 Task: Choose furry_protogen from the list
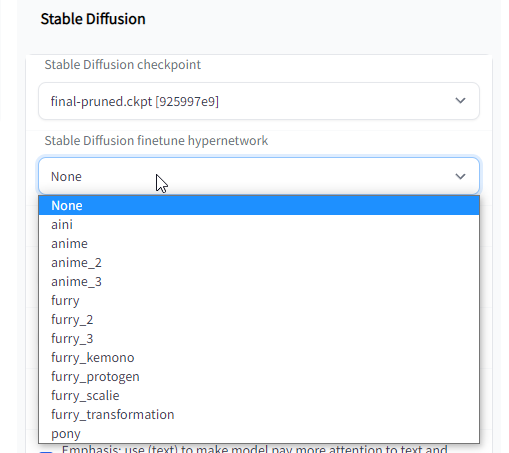coord(259,376)
